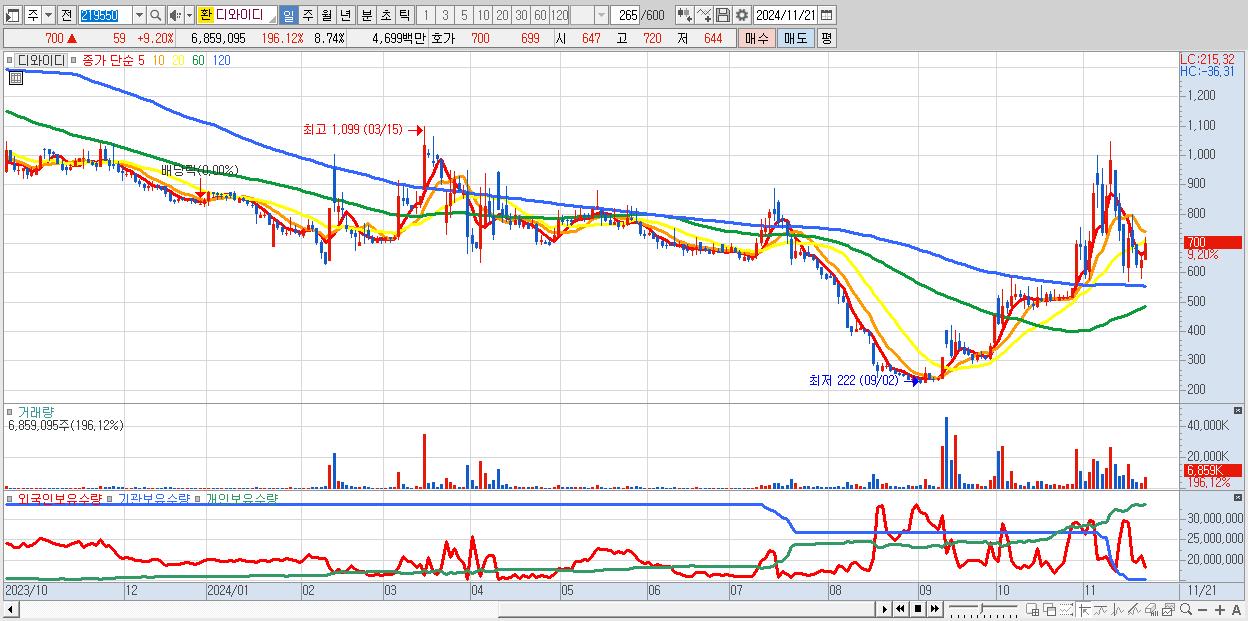Image resolution: width=1248 pixels, height=621 pixels.
Task: Click the minus zoom out icon
Action: [1202, 609]
